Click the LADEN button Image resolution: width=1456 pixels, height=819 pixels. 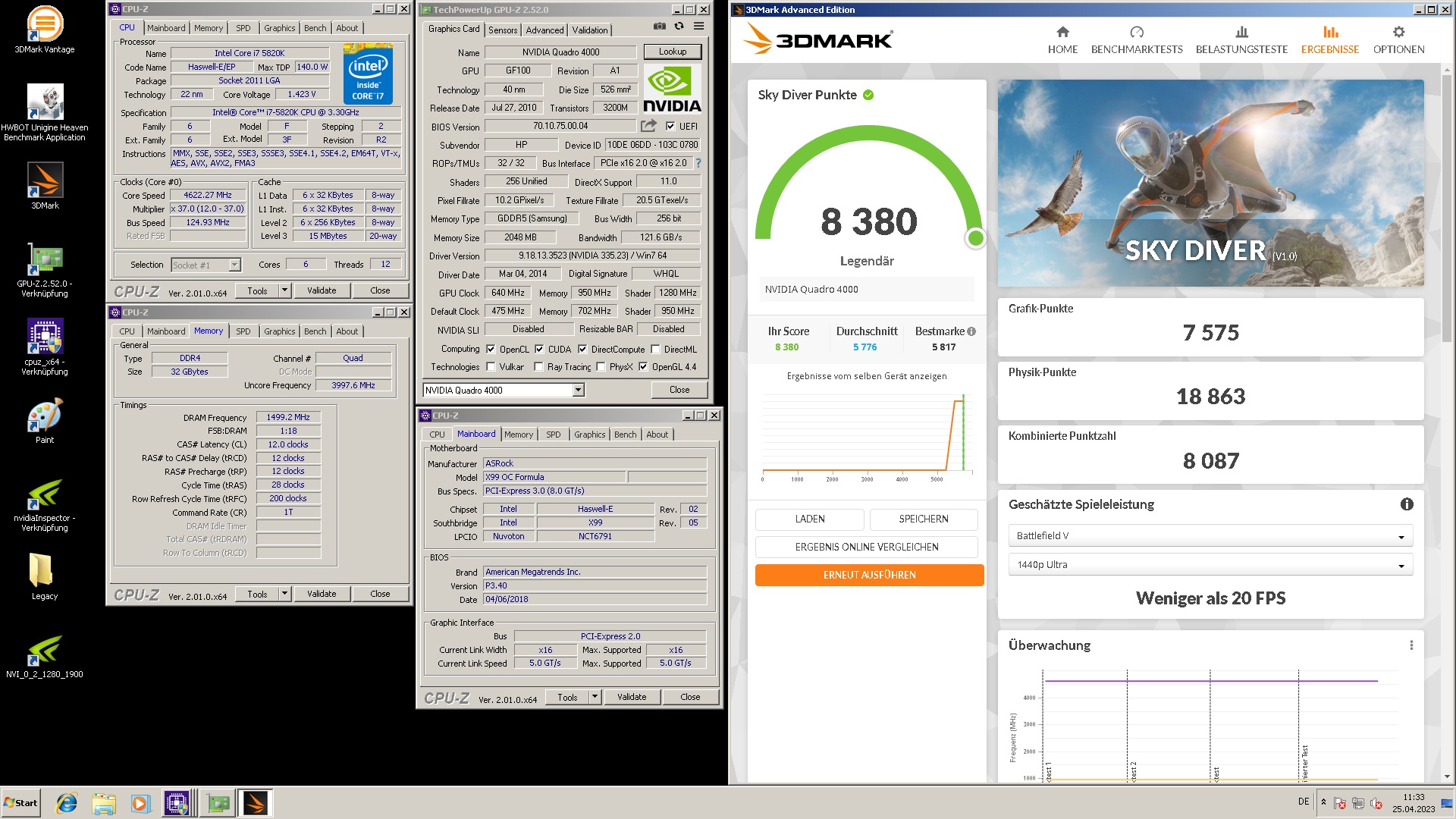coord(809,519)
